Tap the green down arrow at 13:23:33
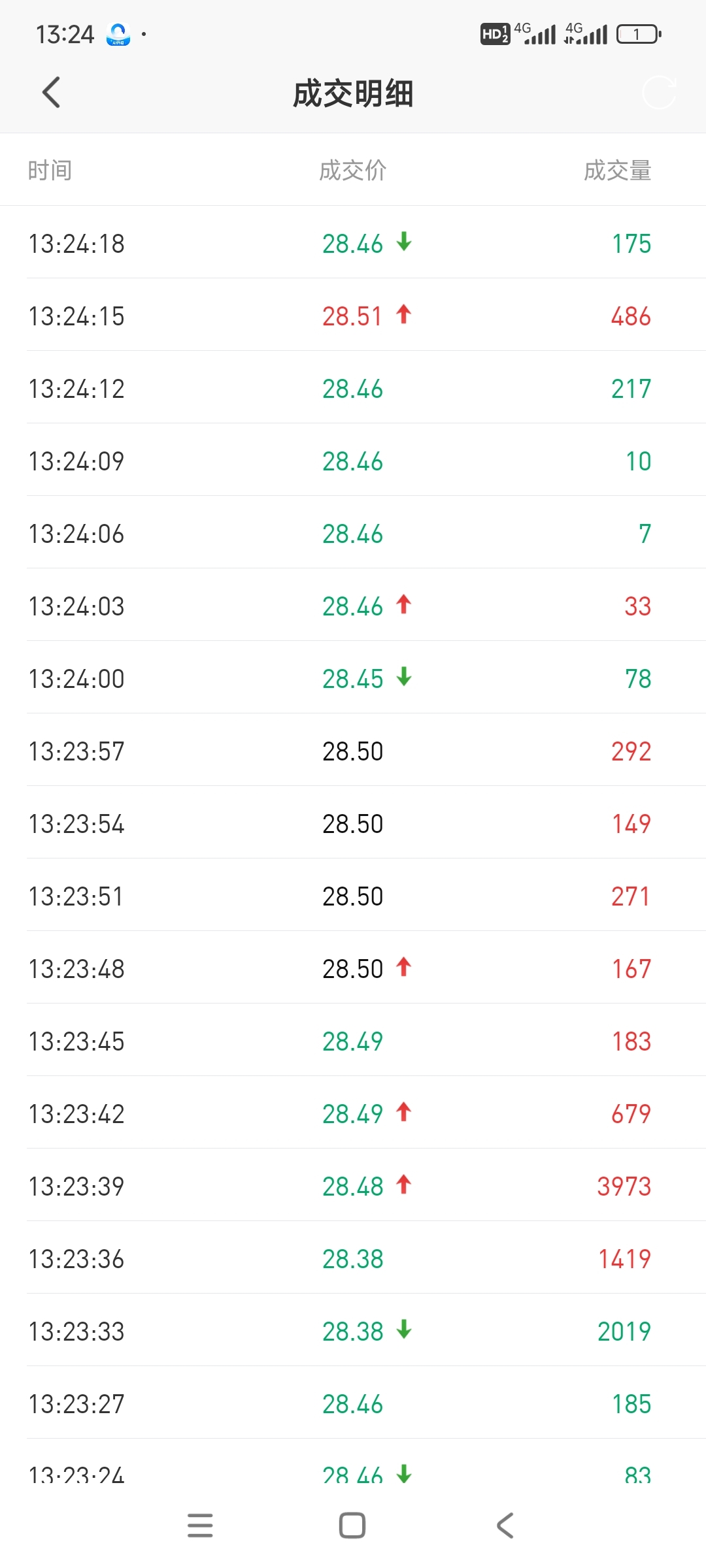 click(404, 1330)
